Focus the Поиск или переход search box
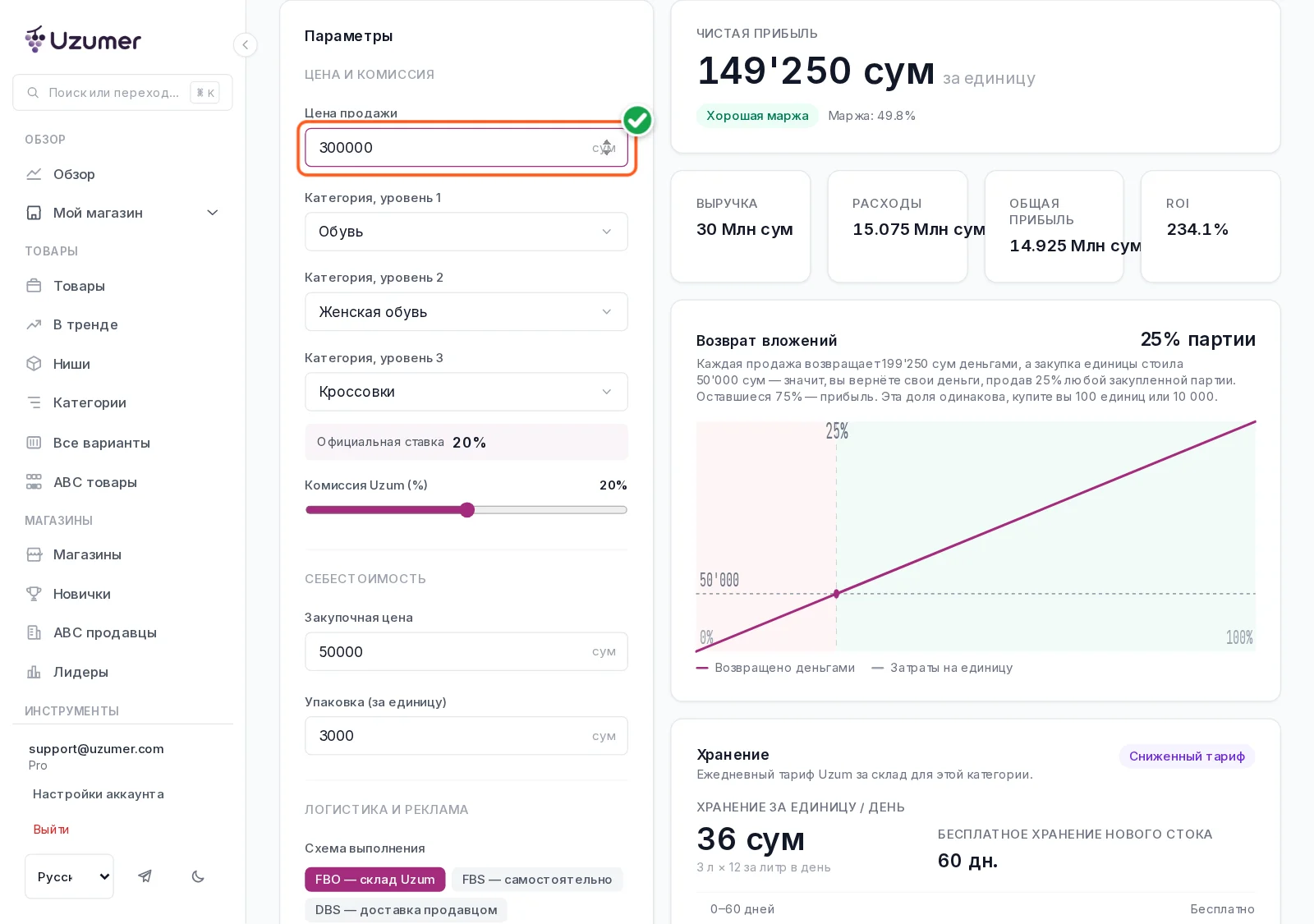Viewport: 1314px width, 924px height. pos(122,93)
